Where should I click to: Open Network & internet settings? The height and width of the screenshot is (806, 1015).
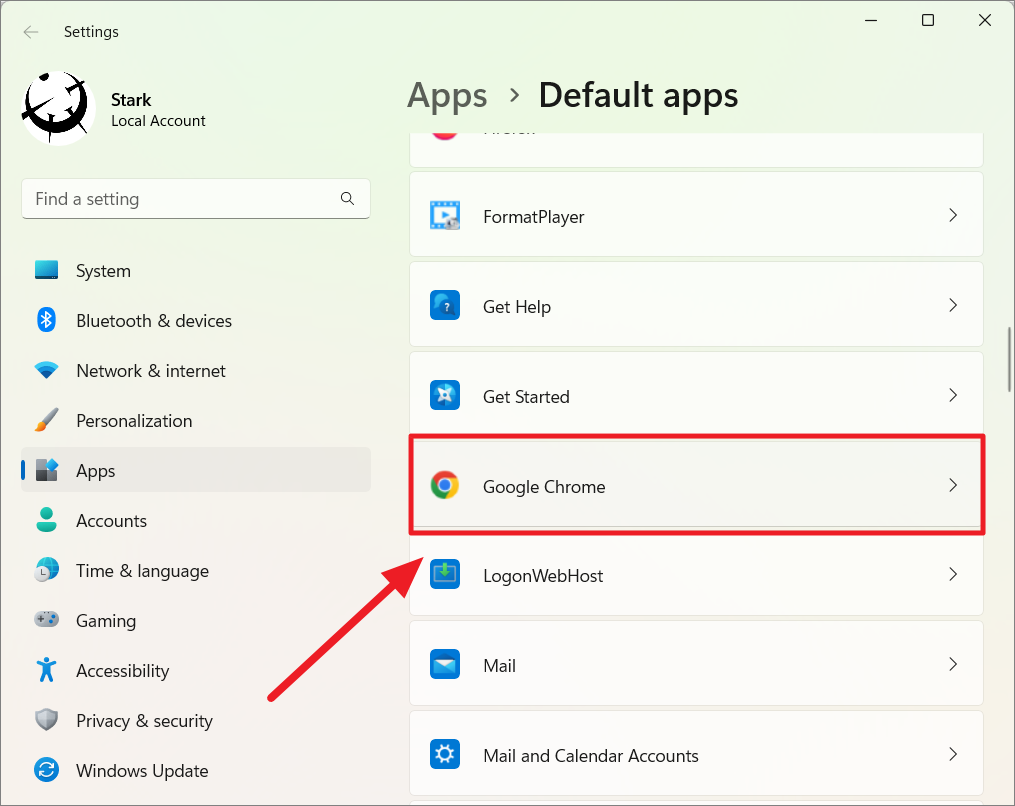point(195,370)
